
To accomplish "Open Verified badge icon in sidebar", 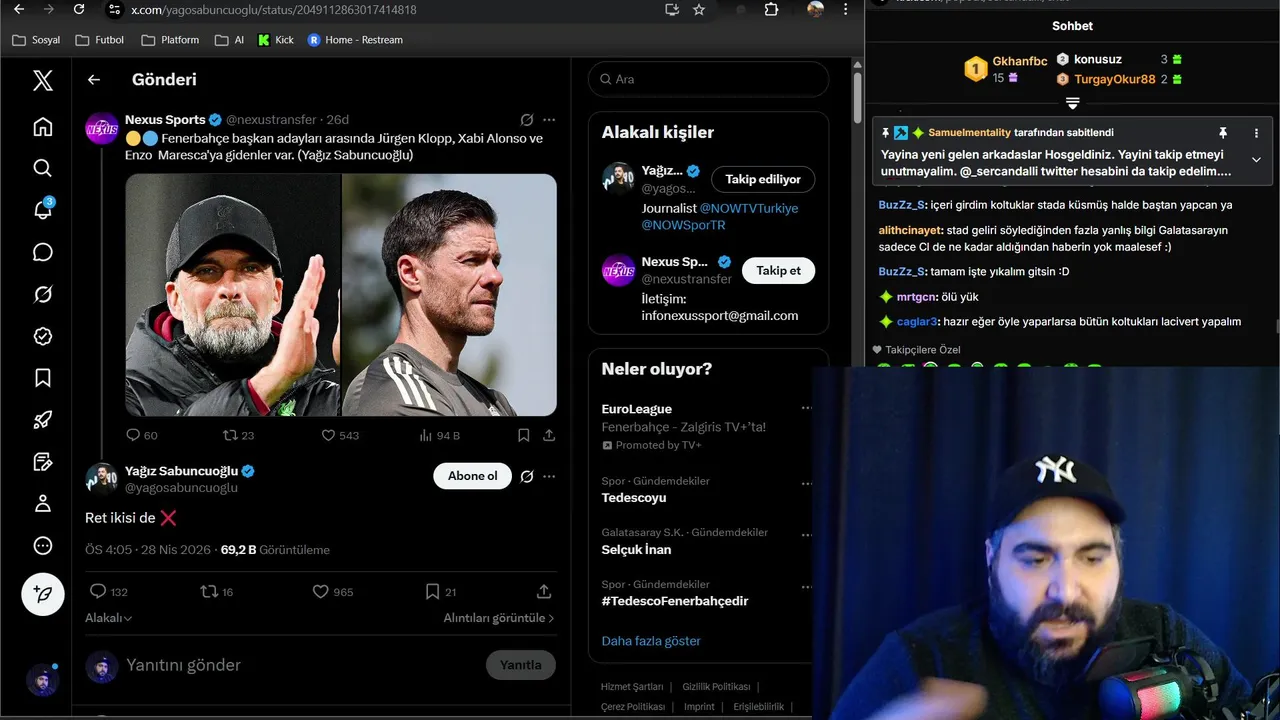I will [42, 336].
